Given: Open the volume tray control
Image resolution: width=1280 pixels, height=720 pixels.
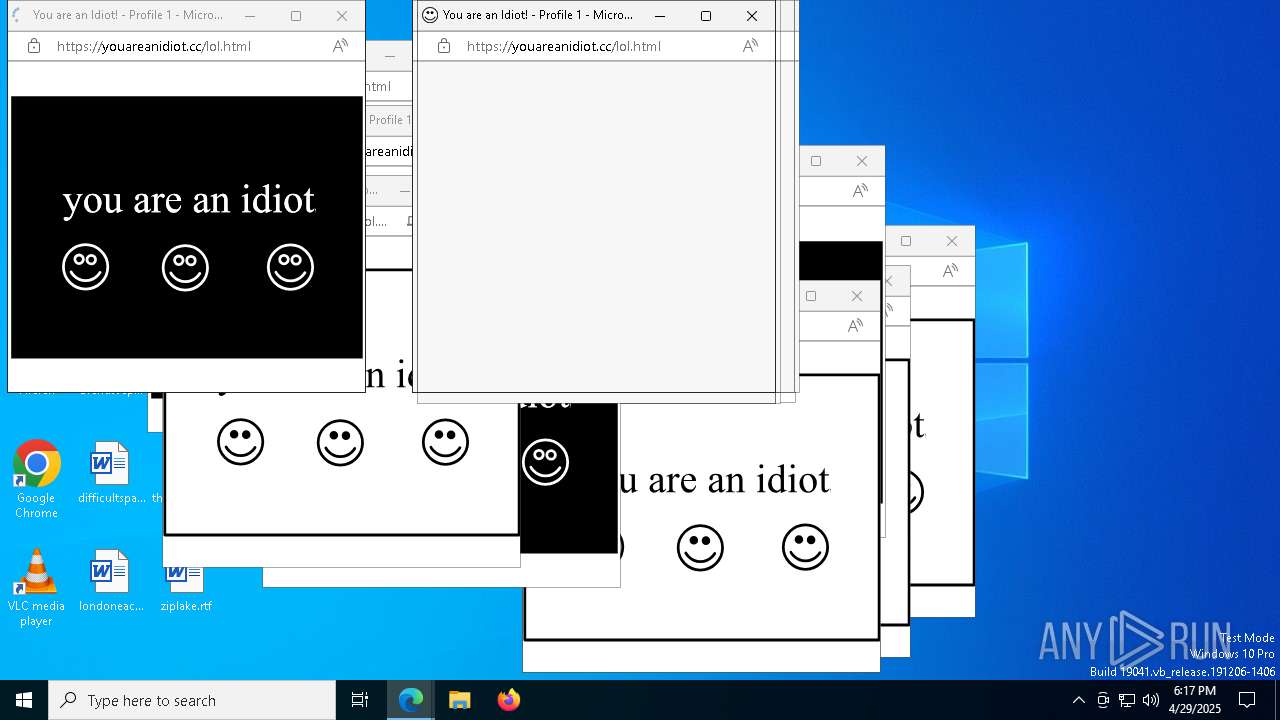Looking at the screenshot, I should (1151, 700).
